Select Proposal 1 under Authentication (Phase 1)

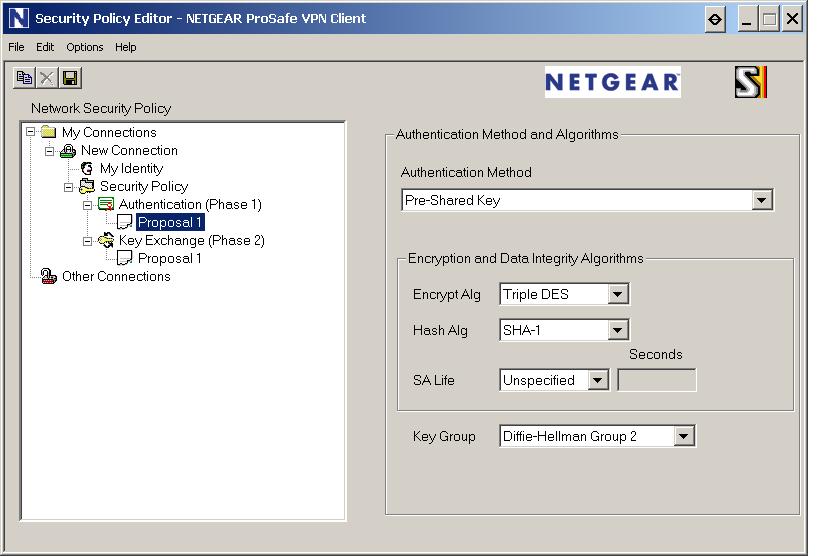pyautogui.click(x=170, y=222)
